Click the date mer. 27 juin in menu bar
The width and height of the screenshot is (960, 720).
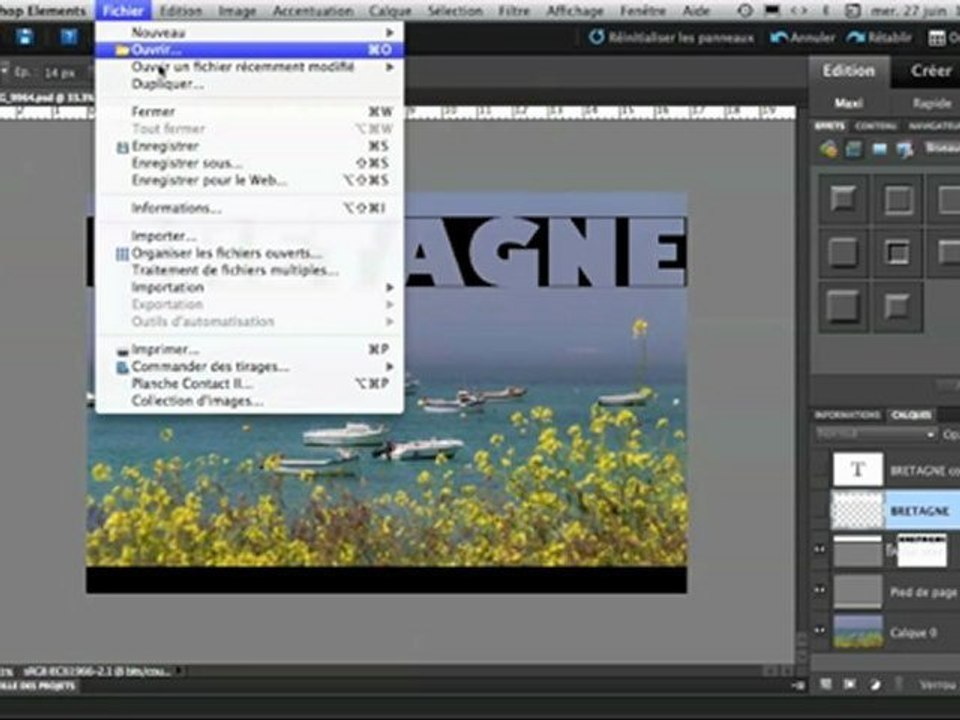point(909,10)
